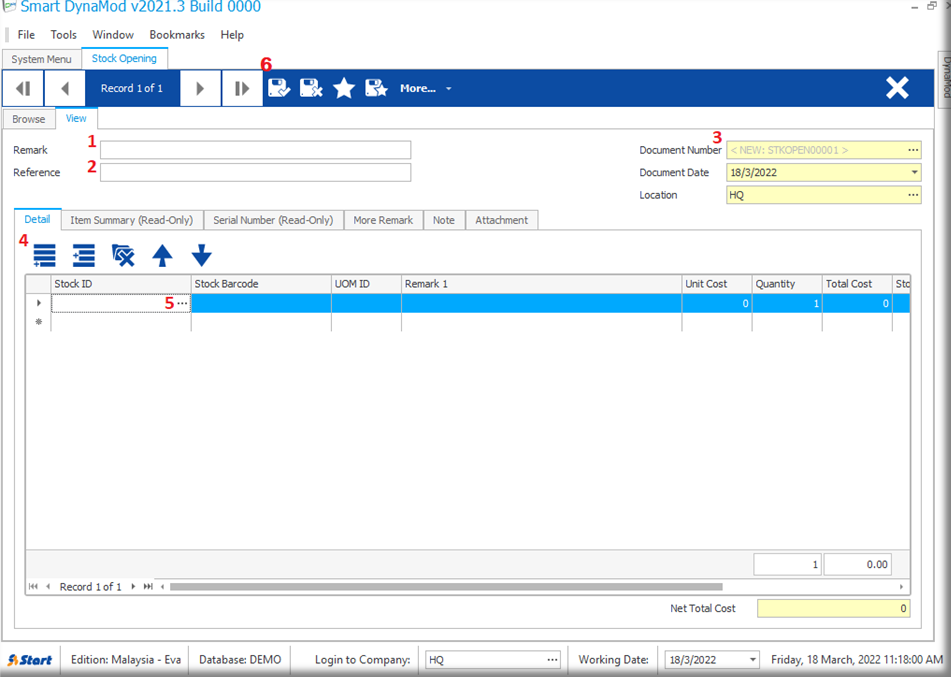
Task: Click the save document icon
Action: [279, 88]
